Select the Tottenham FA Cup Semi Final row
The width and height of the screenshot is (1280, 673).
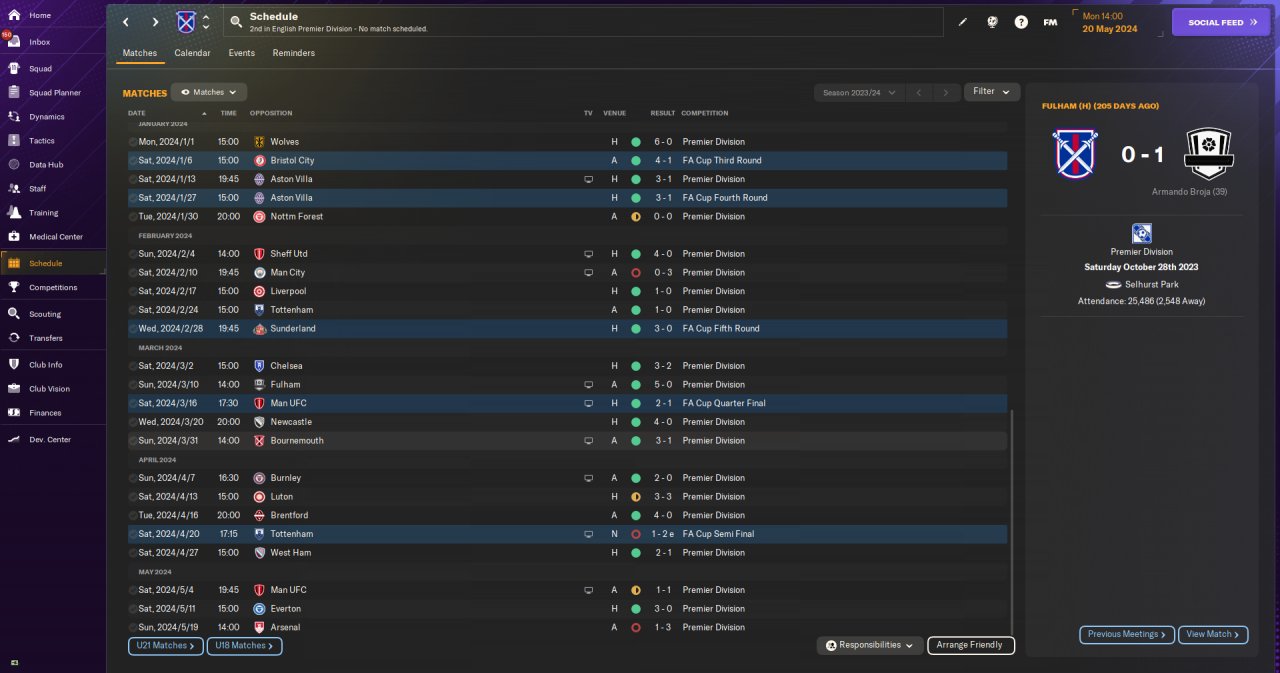(x=567, y=534)
